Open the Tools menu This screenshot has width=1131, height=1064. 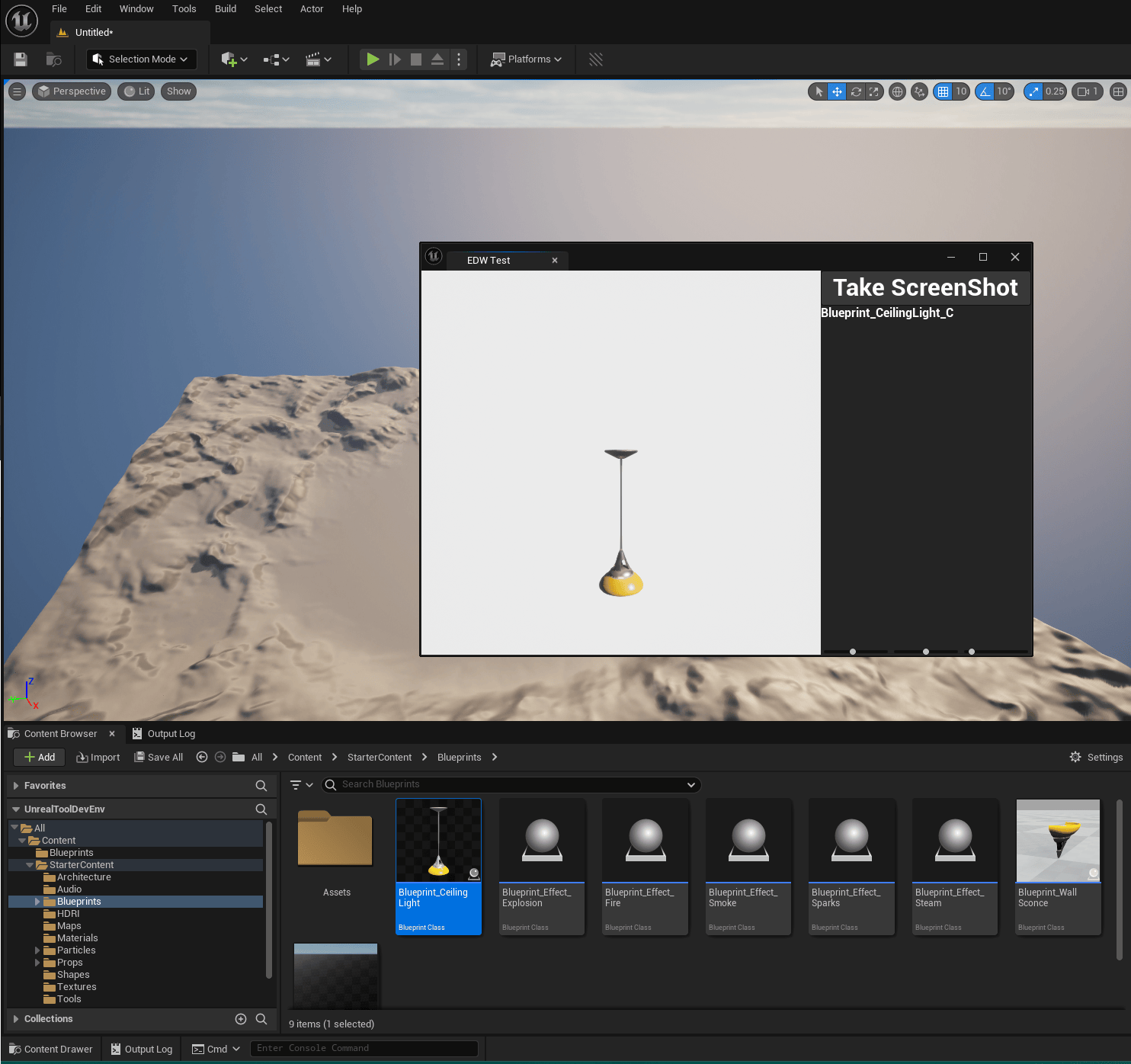click(184, 9)
